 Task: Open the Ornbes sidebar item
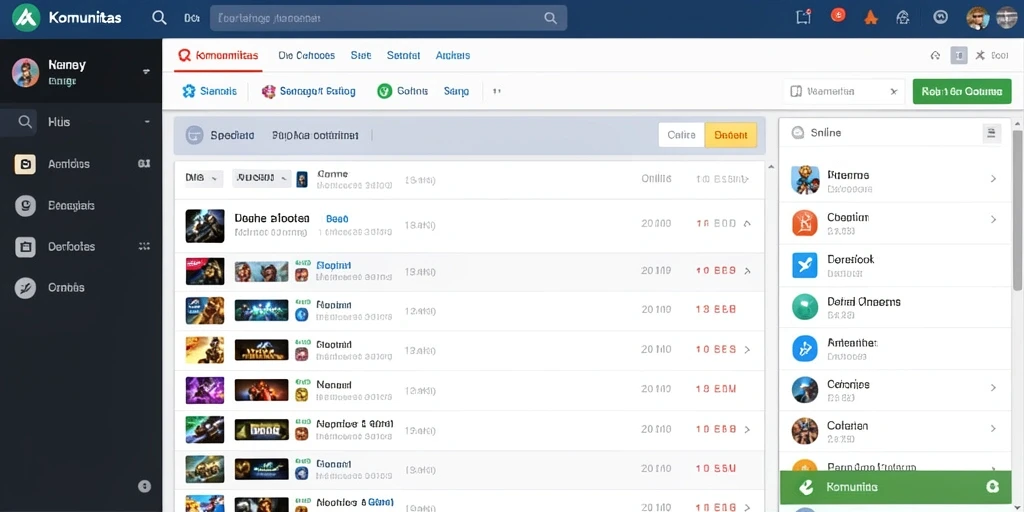click(x=81, y=287)
